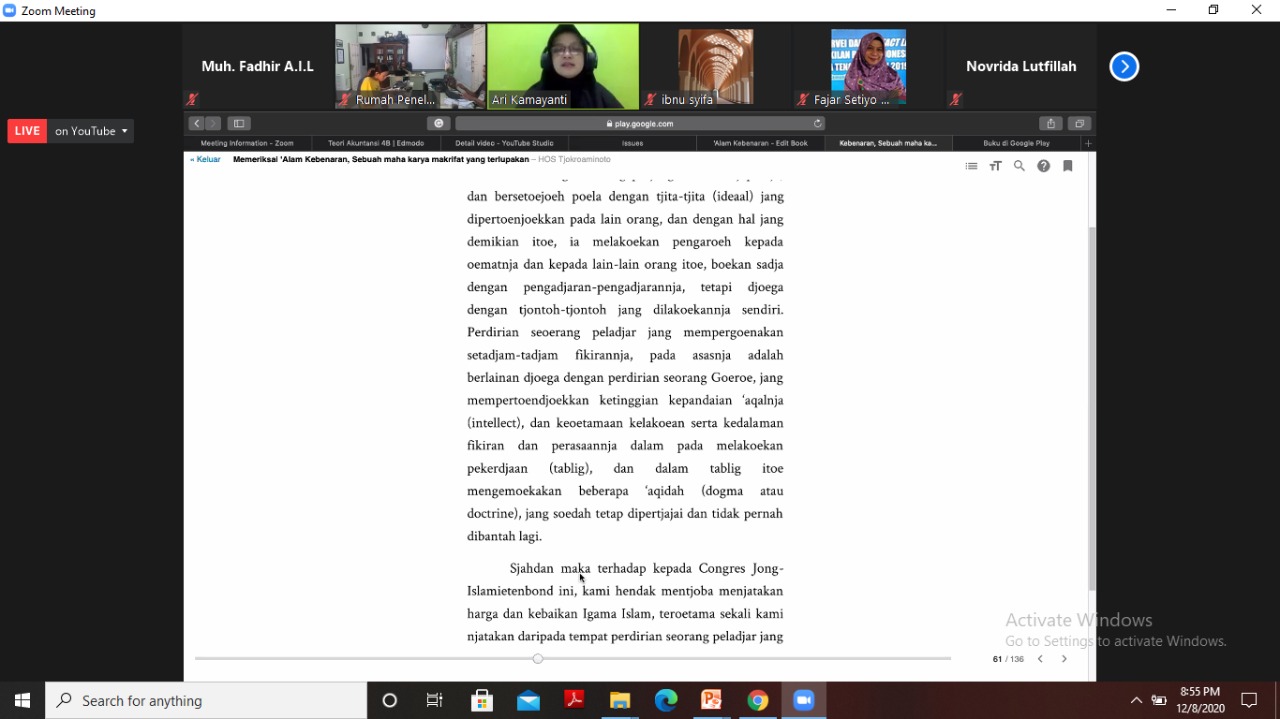
Task: Open the help question mark icon
Action: coord(1043,166)
